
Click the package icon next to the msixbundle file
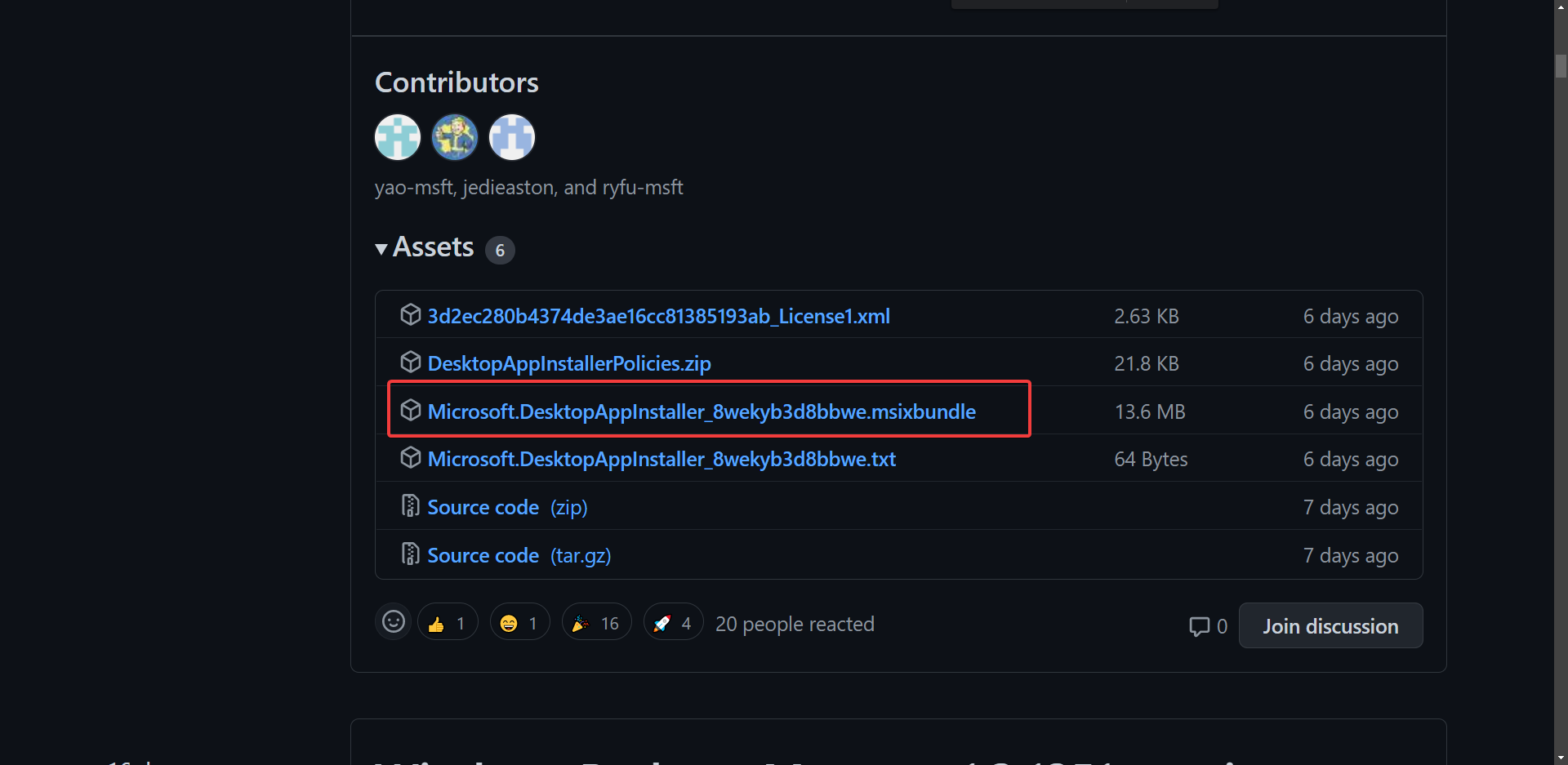(x=411, y=410)
